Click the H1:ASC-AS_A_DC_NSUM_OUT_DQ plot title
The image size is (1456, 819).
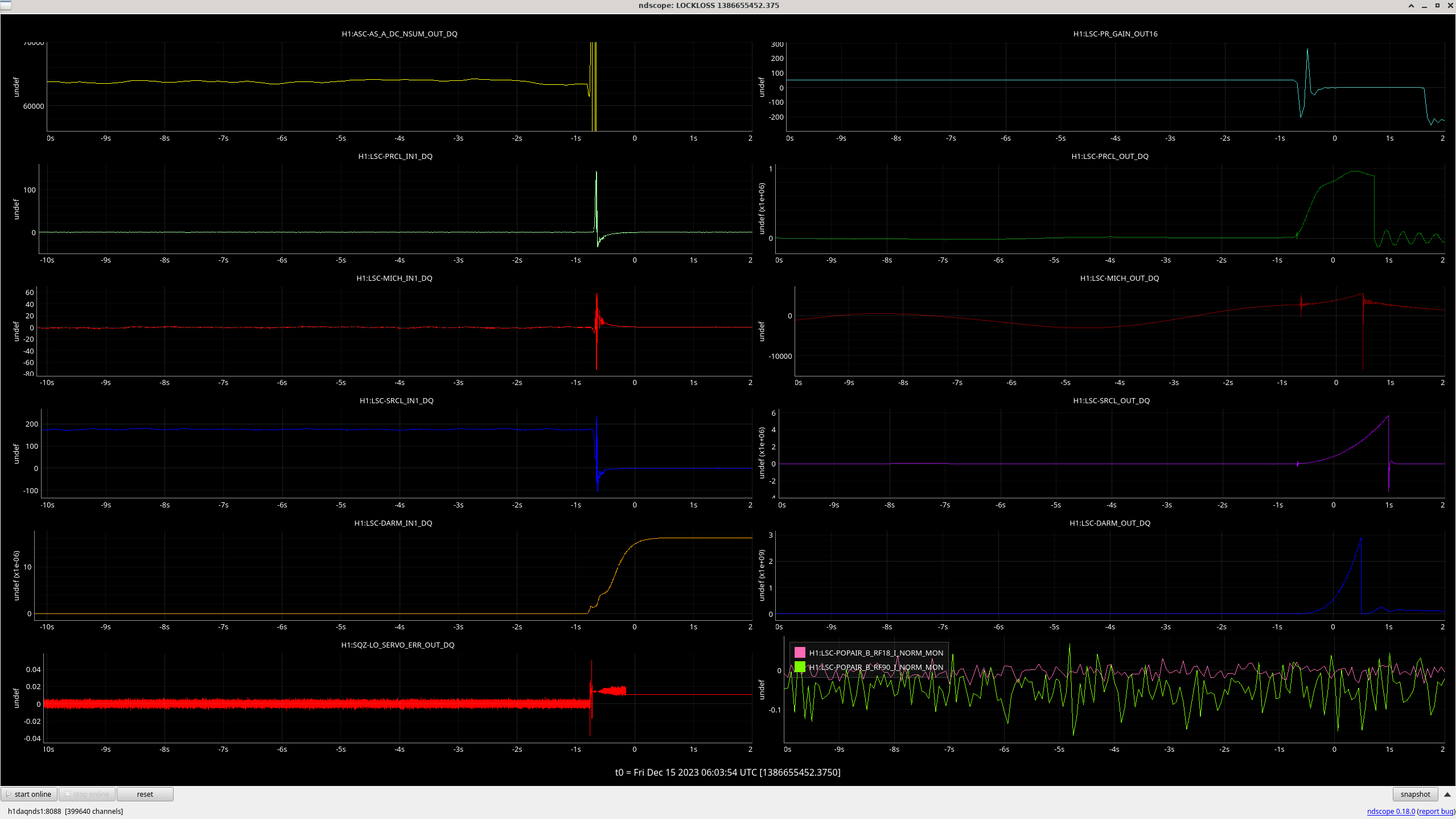click(399, 34)
